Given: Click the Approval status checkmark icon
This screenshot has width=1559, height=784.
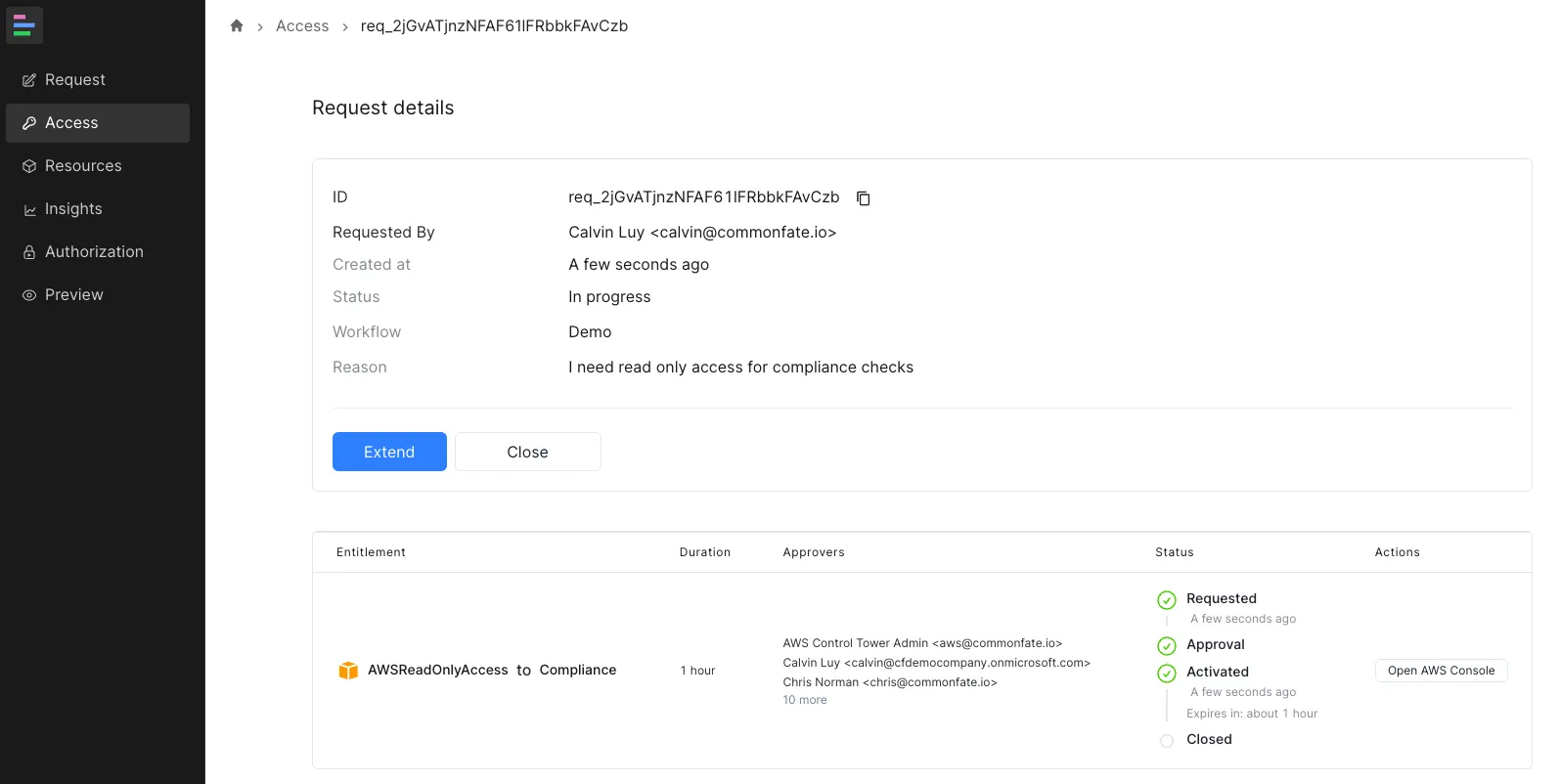Looking at the screenshot, I should pyautogui.click(x=1166, y=646).
